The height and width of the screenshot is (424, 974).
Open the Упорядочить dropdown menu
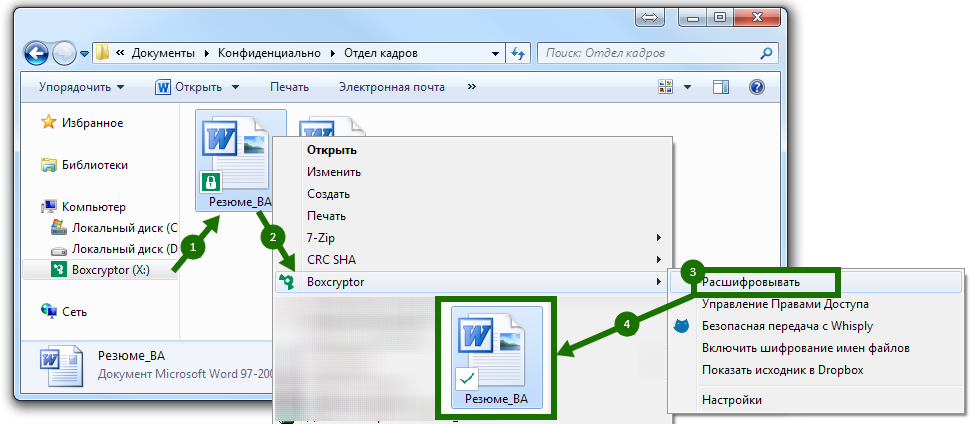(x=81, y=87)
